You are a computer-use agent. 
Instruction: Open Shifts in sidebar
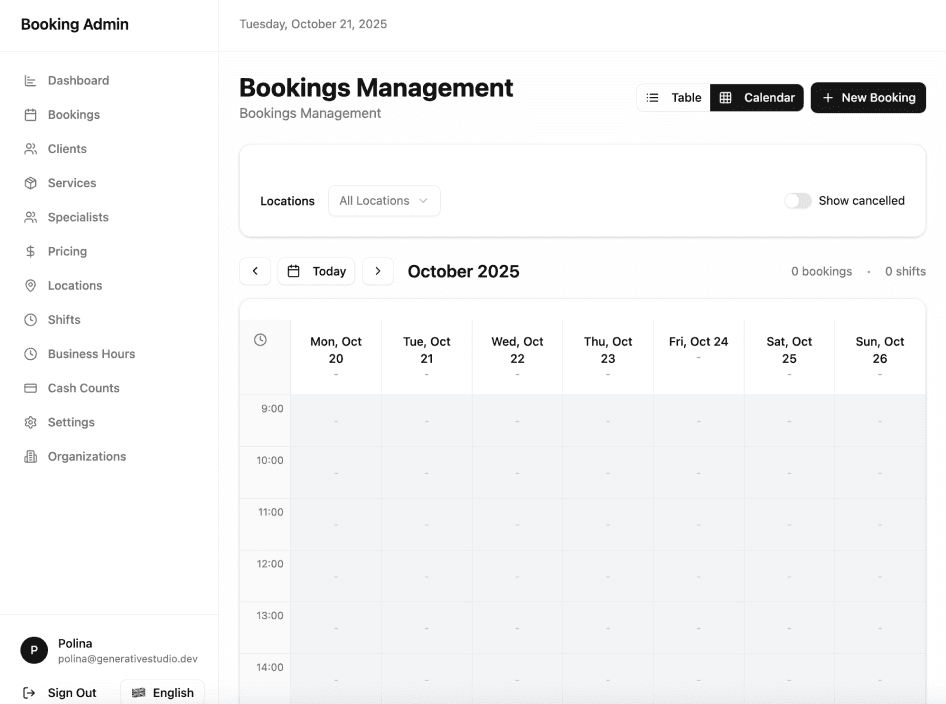pyautogui.click(x=64, y=320)
